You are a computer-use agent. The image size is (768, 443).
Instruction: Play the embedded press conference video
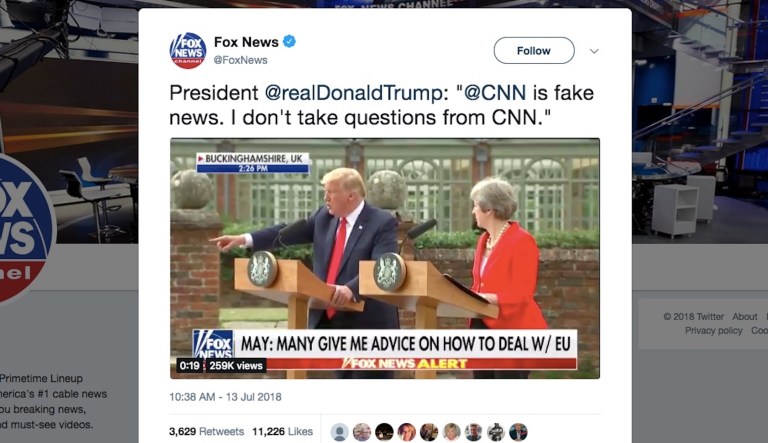pyautogui.click(x=384, y=258)
